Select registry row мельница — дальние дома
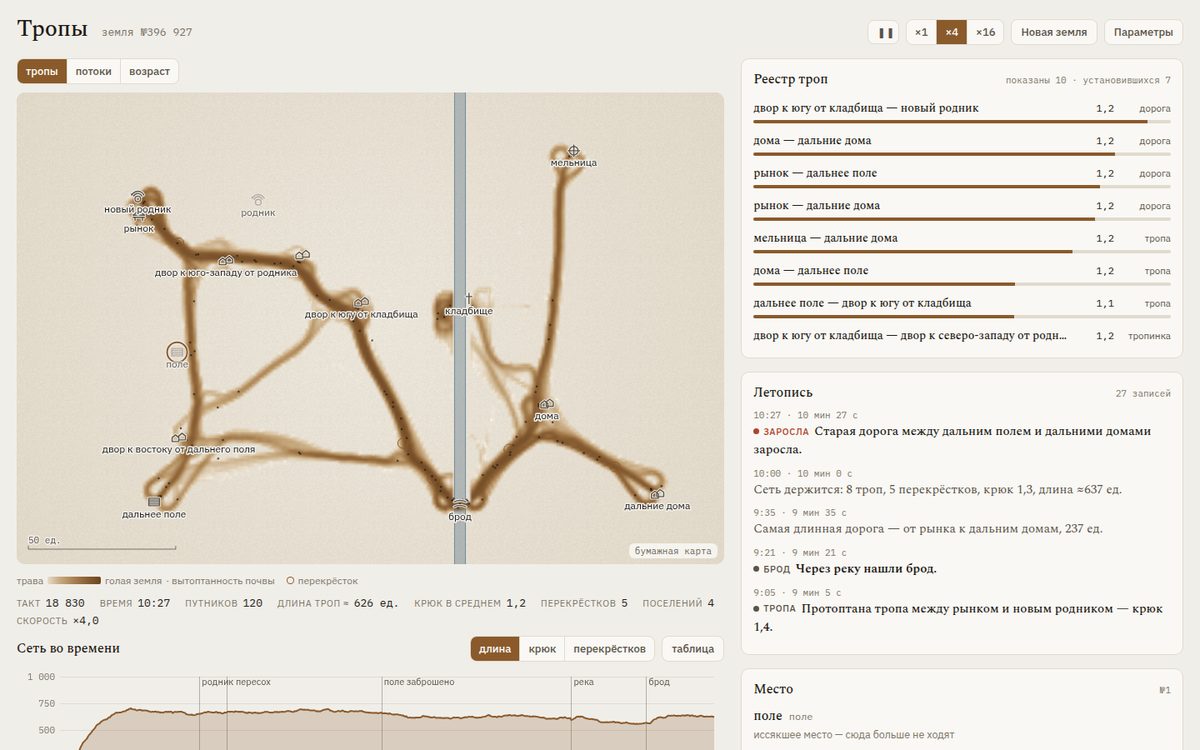Screen dimensions: 1200x750 [961, 240]
